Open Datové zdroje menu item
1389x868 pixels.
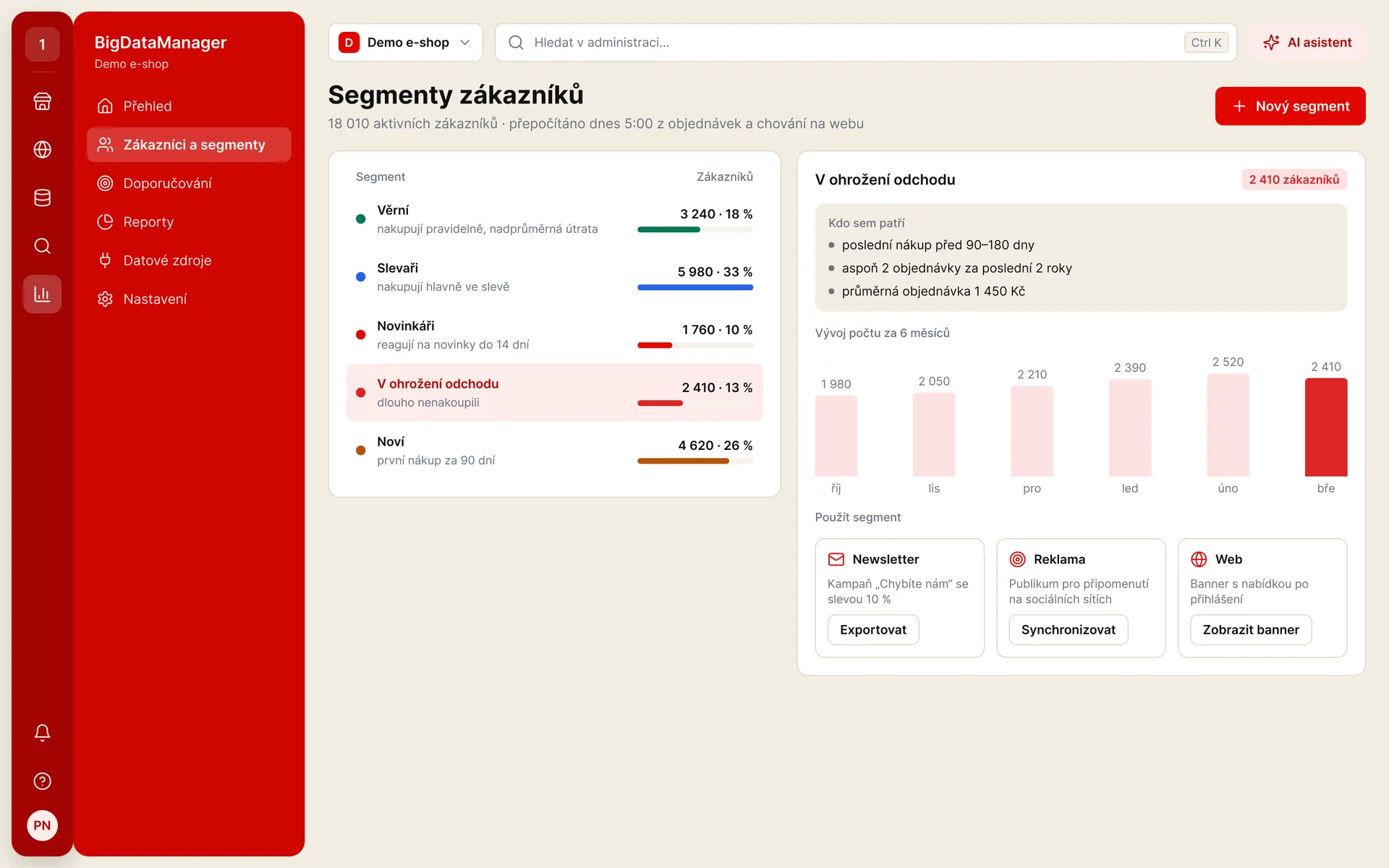[189, 260]
